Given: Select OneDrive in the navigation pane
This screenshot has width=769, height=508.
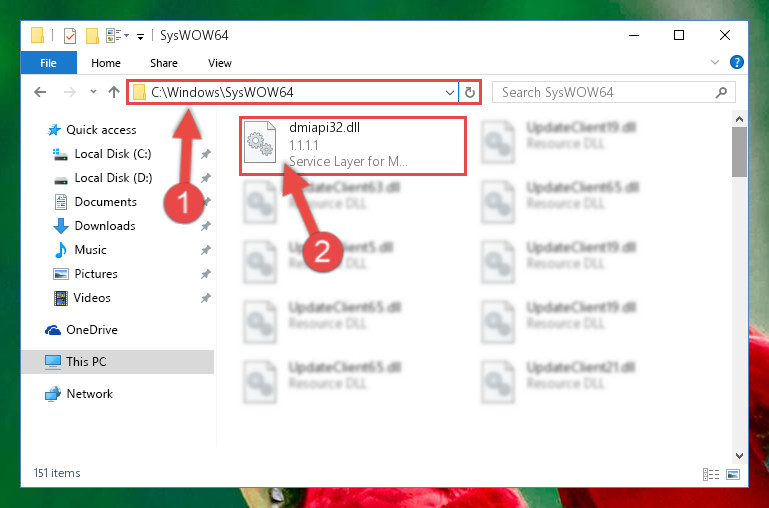Looking at the screenshot, I should pos(81,330).
